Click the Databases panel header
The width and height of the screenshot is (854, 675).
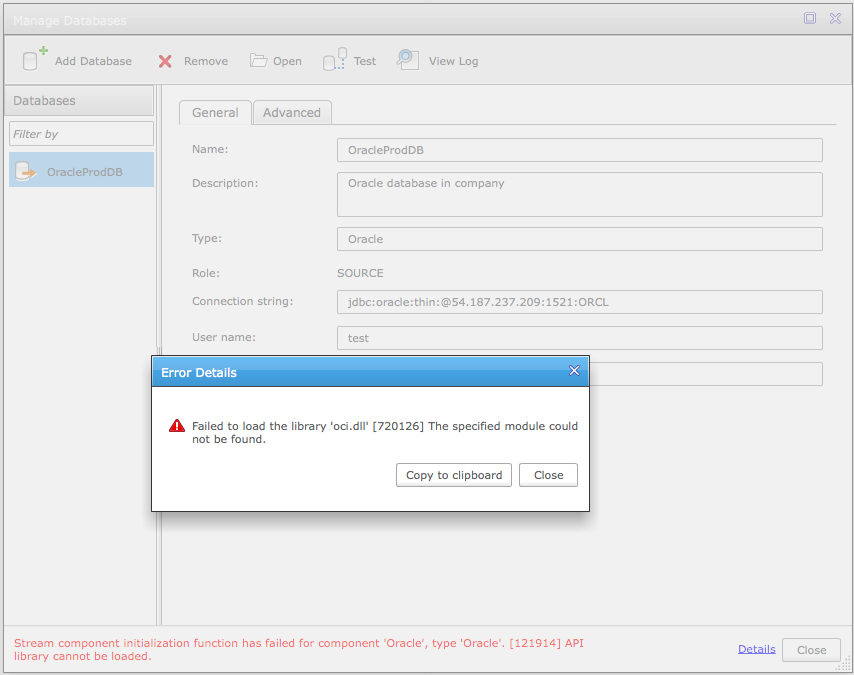(x=79, y=101)
